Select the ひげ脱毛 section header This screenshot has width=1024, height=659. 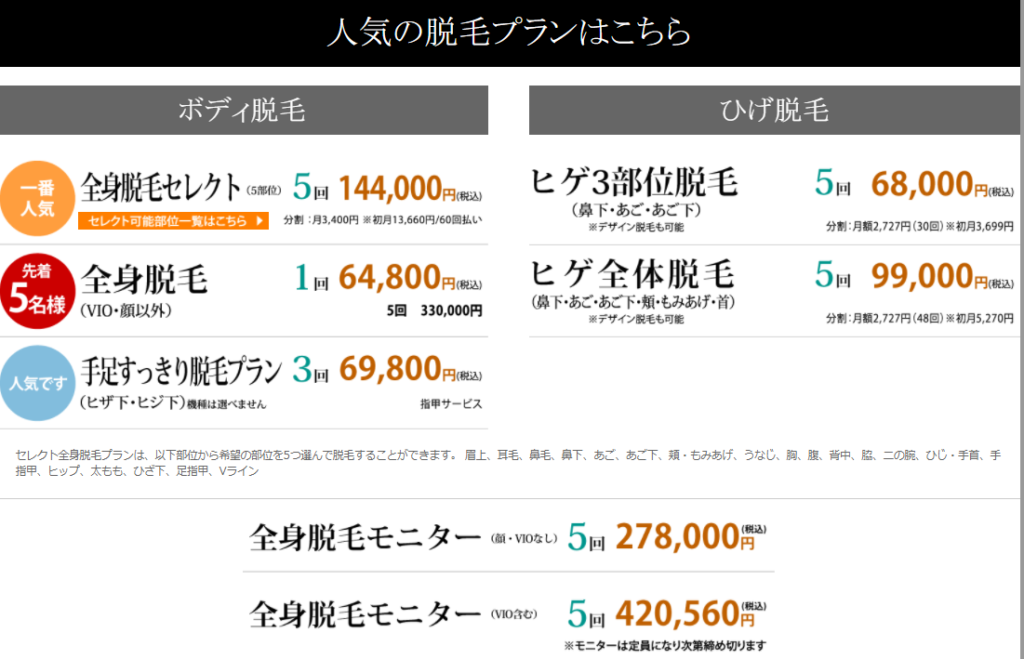(x=775, y=110)
